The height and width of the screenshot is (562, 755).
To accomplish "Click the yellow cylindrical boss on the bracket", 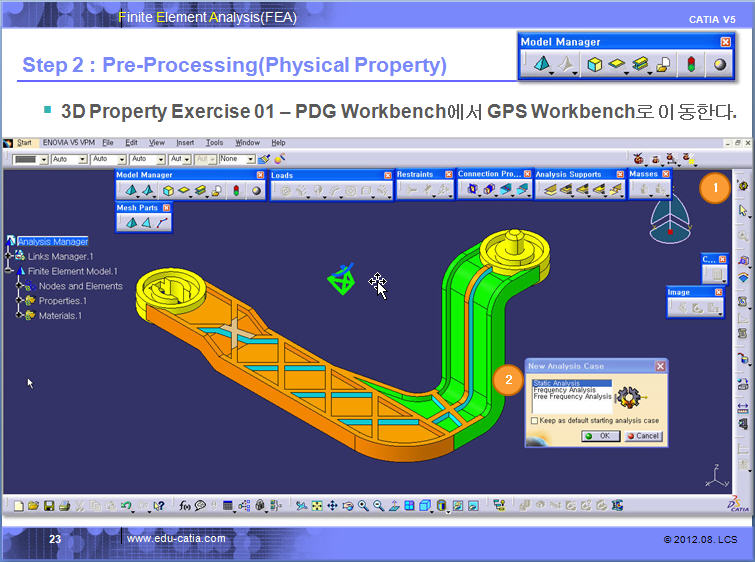I will (514, 253).
